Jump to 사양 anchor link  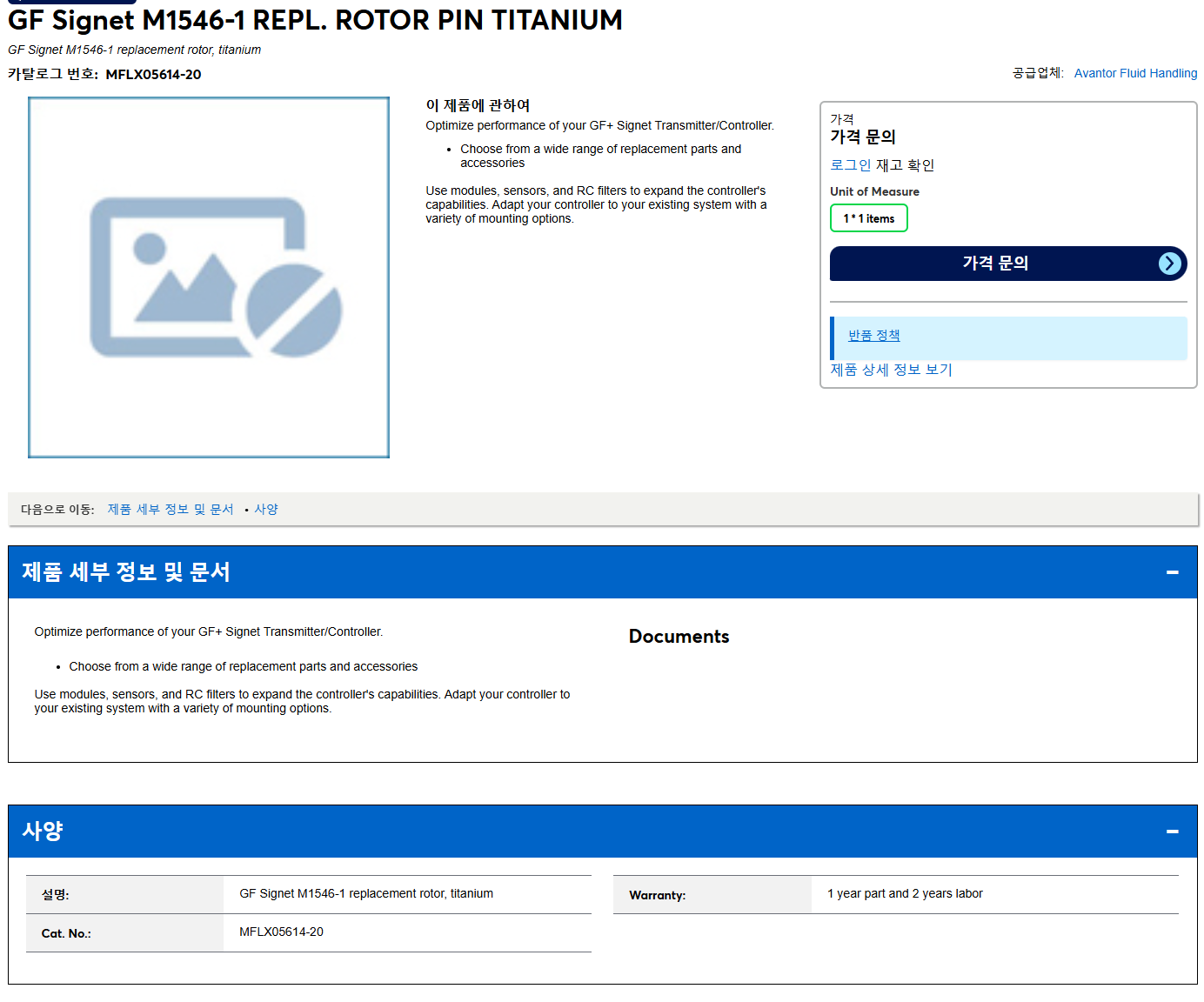pos(266,510)
